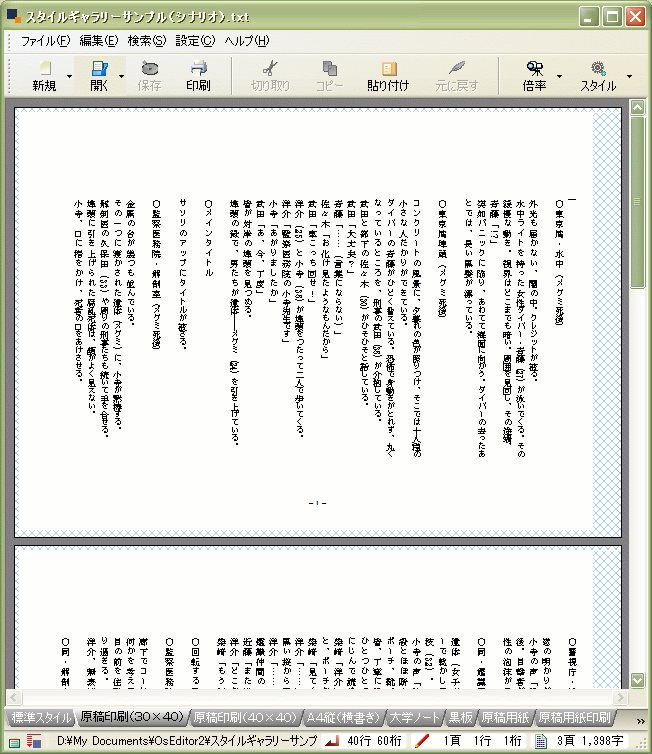Open the 設定(C) menu

coord(195,41)
